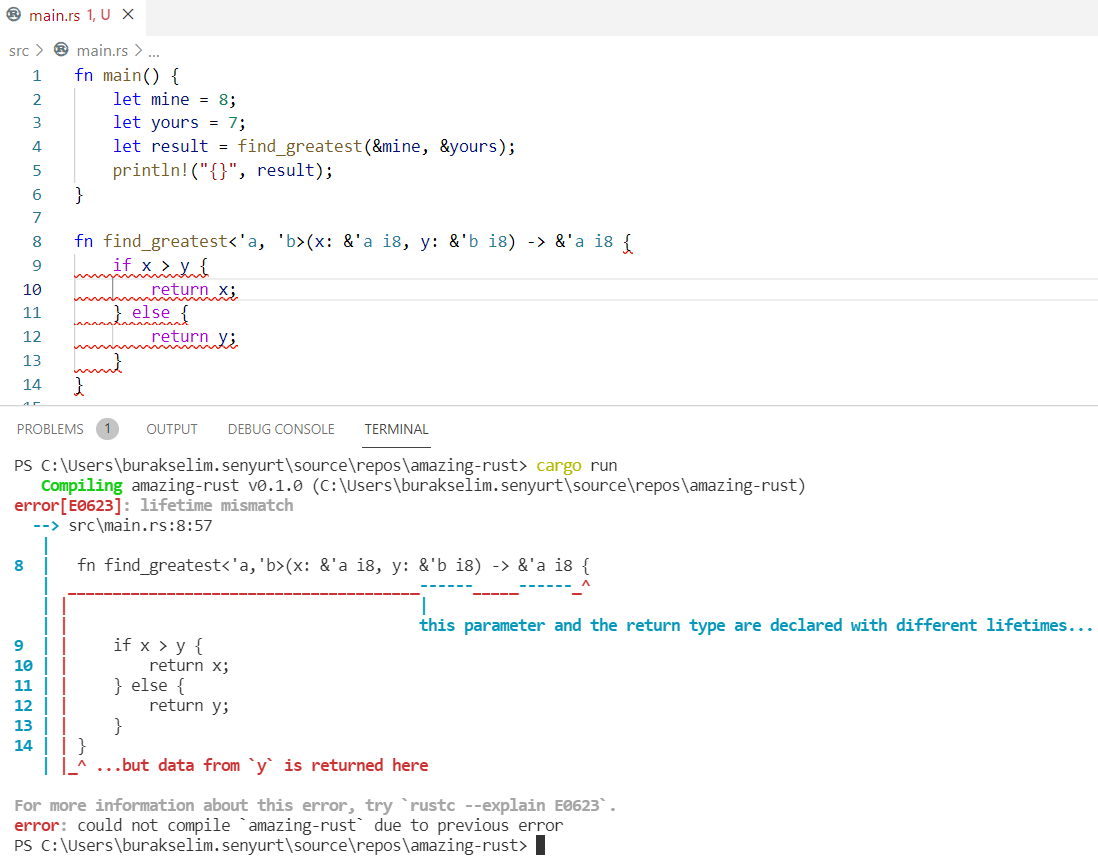Focus the terminal prompt at the cursor block
Screen dimensions: 1098x859
[540, 845]
